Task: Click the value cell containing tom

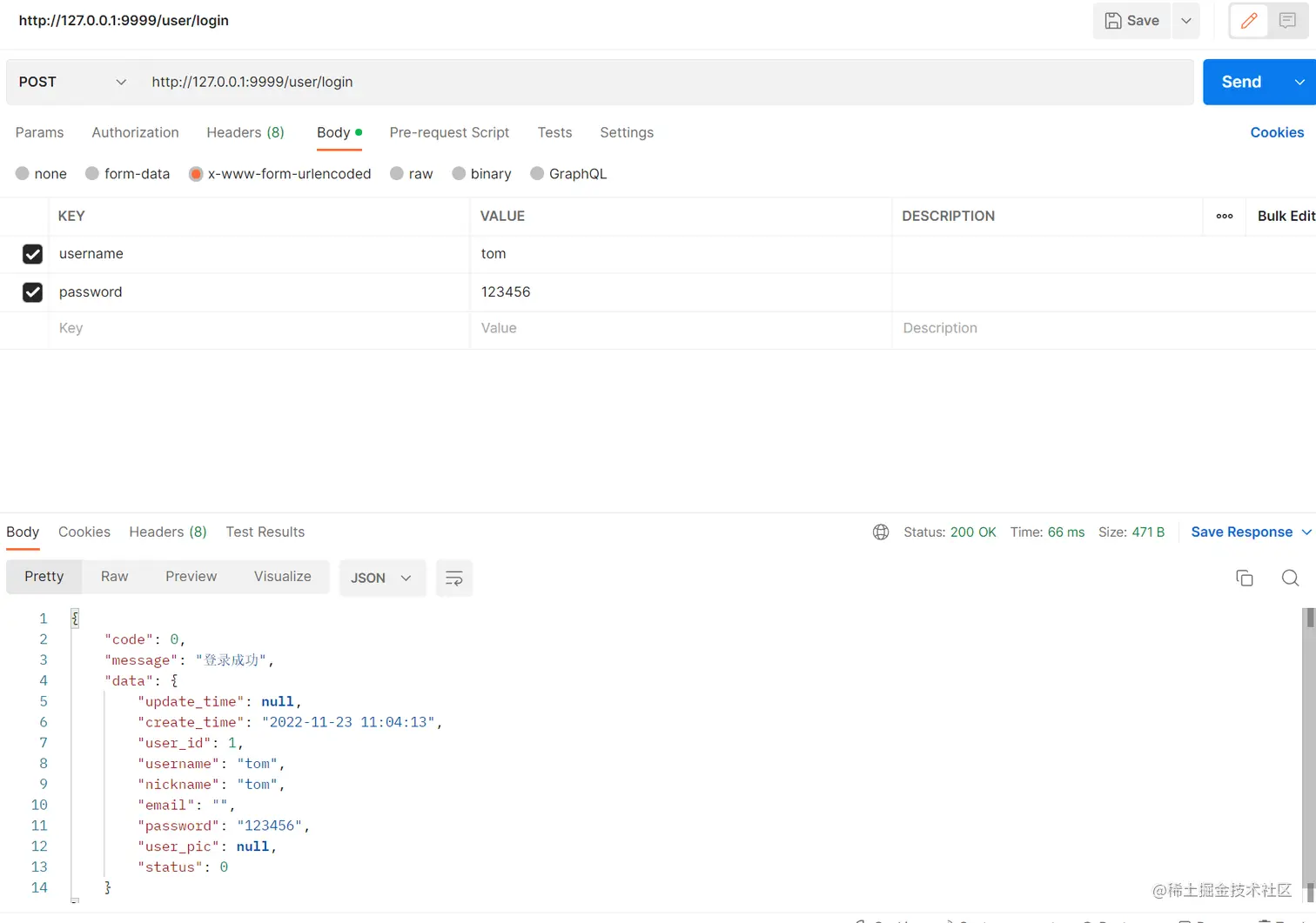Action: pyautogui.click(x=681, y=254)
